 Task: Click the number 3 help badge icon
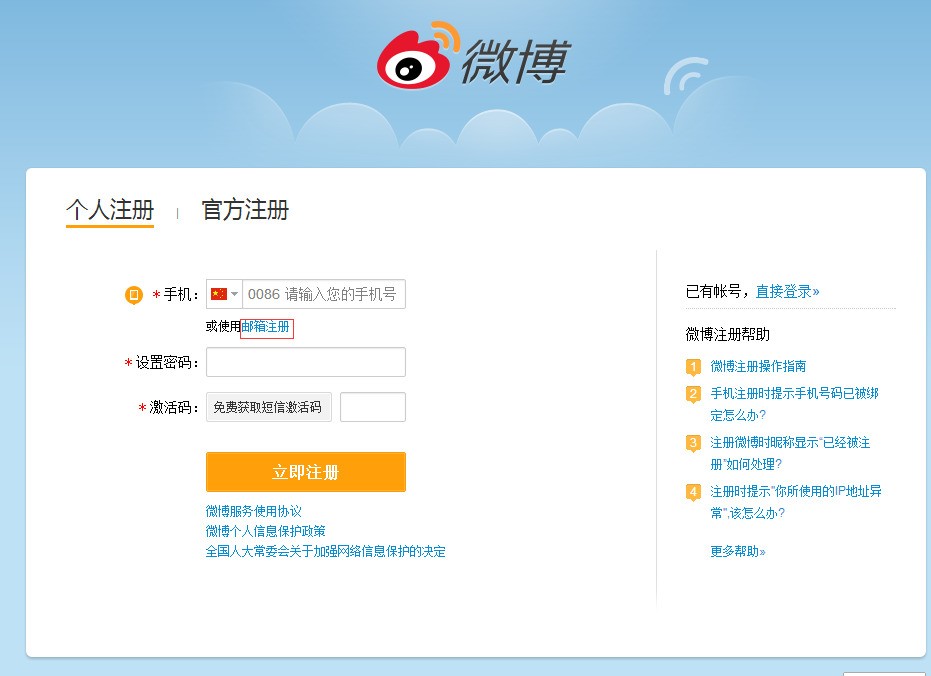click(693, 443)
